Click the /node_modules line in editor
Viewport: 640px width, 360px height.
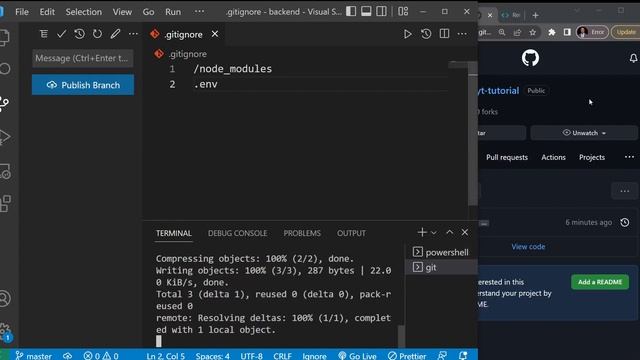pos(233,69)
